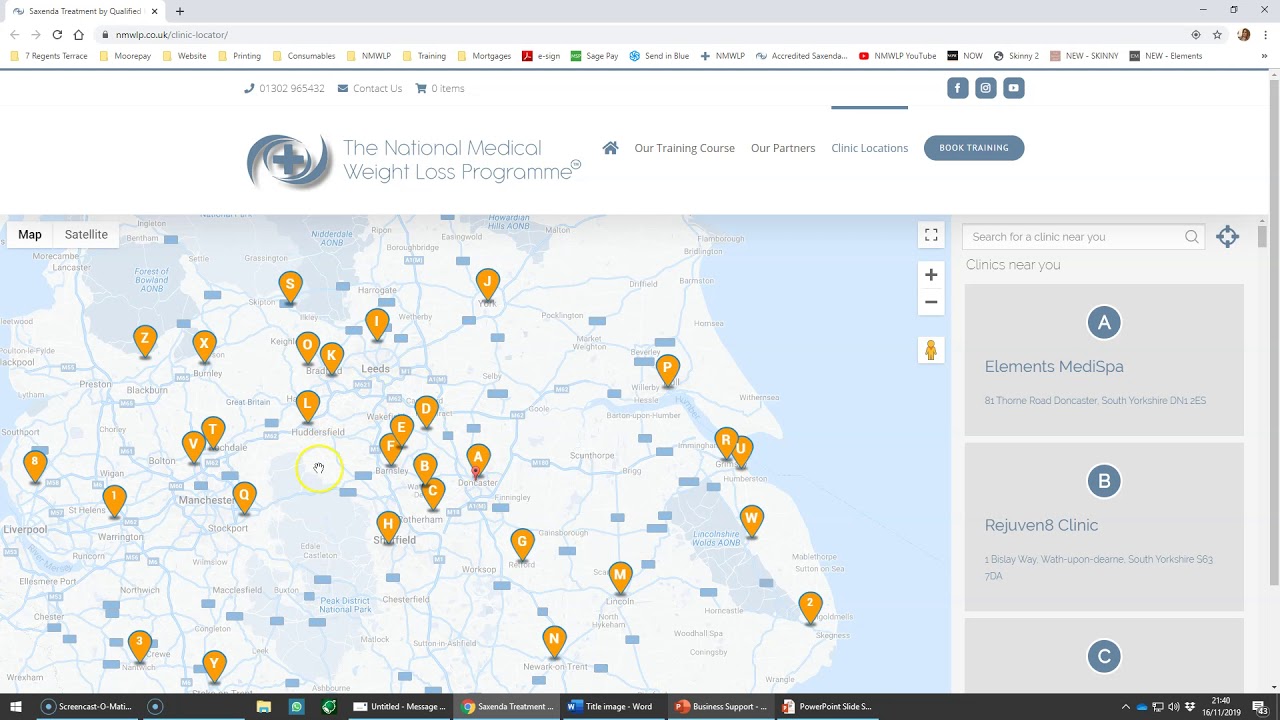
Task: Open the site's YouTube icon
Action: tap(1013, 88)
